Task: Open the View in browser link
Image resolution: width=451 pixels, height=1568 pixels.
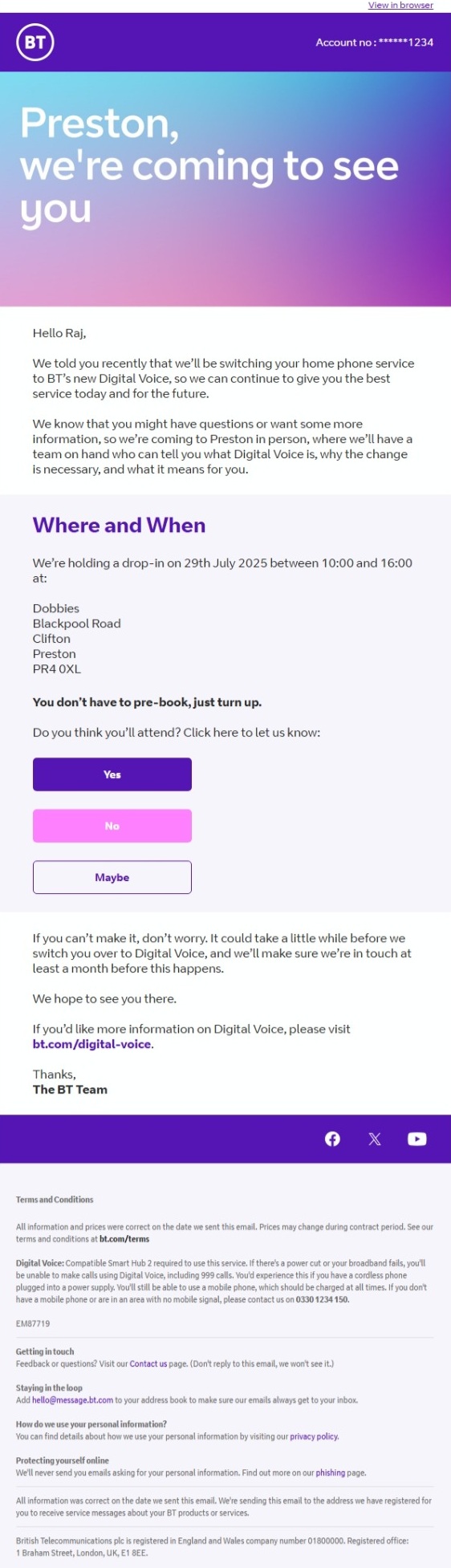Action: [400, 5]
